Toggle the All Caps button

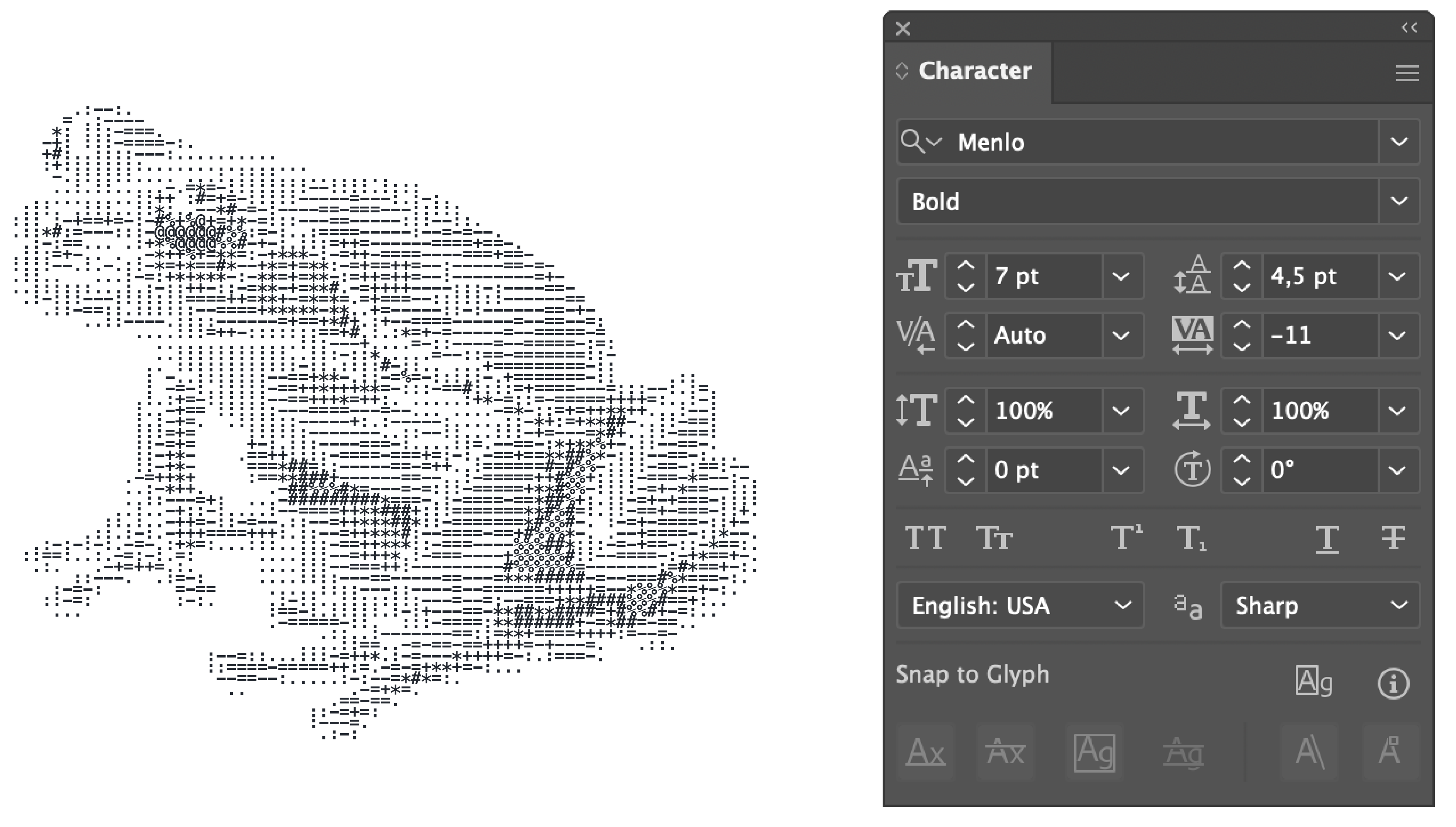(925, 537)
